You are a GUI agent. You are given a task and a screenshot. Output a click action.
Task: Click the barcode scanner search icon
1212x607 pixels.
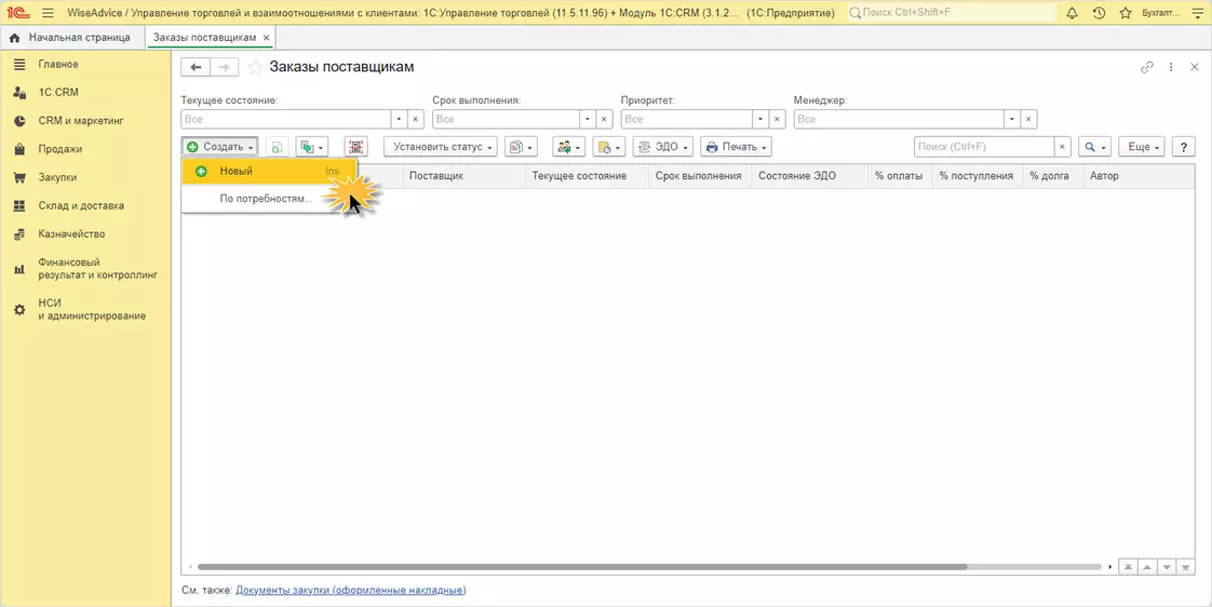click(x=356, y=147)
